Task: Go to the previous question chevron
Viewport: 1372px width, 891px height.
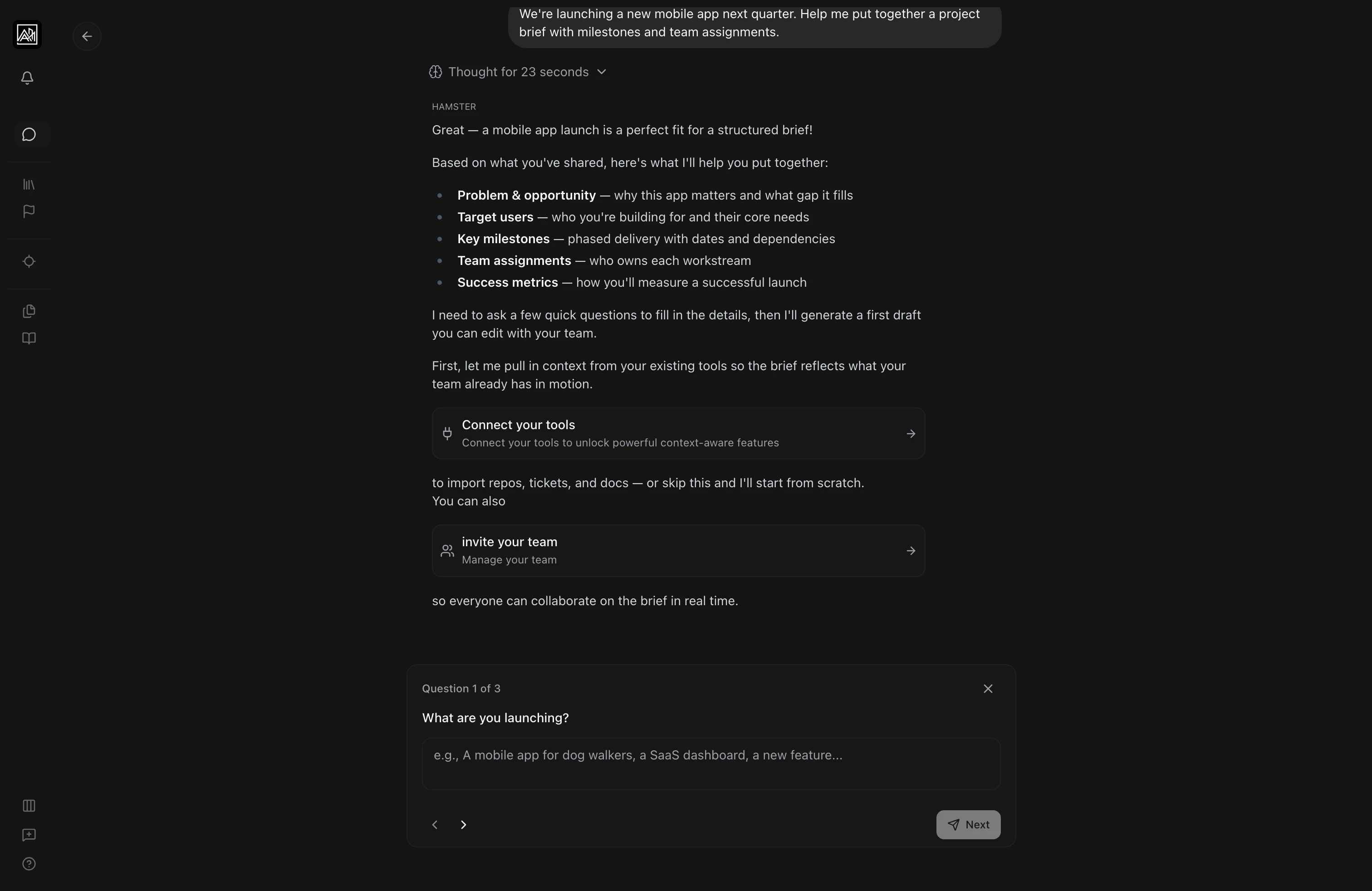Action: point(435,825)
